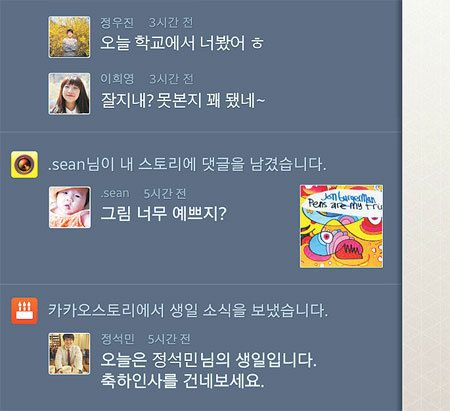Open comment '잘지내? 못본지 꽤 됐네~'
This screenshot has height=411, width=450.
tap(183, 100)
